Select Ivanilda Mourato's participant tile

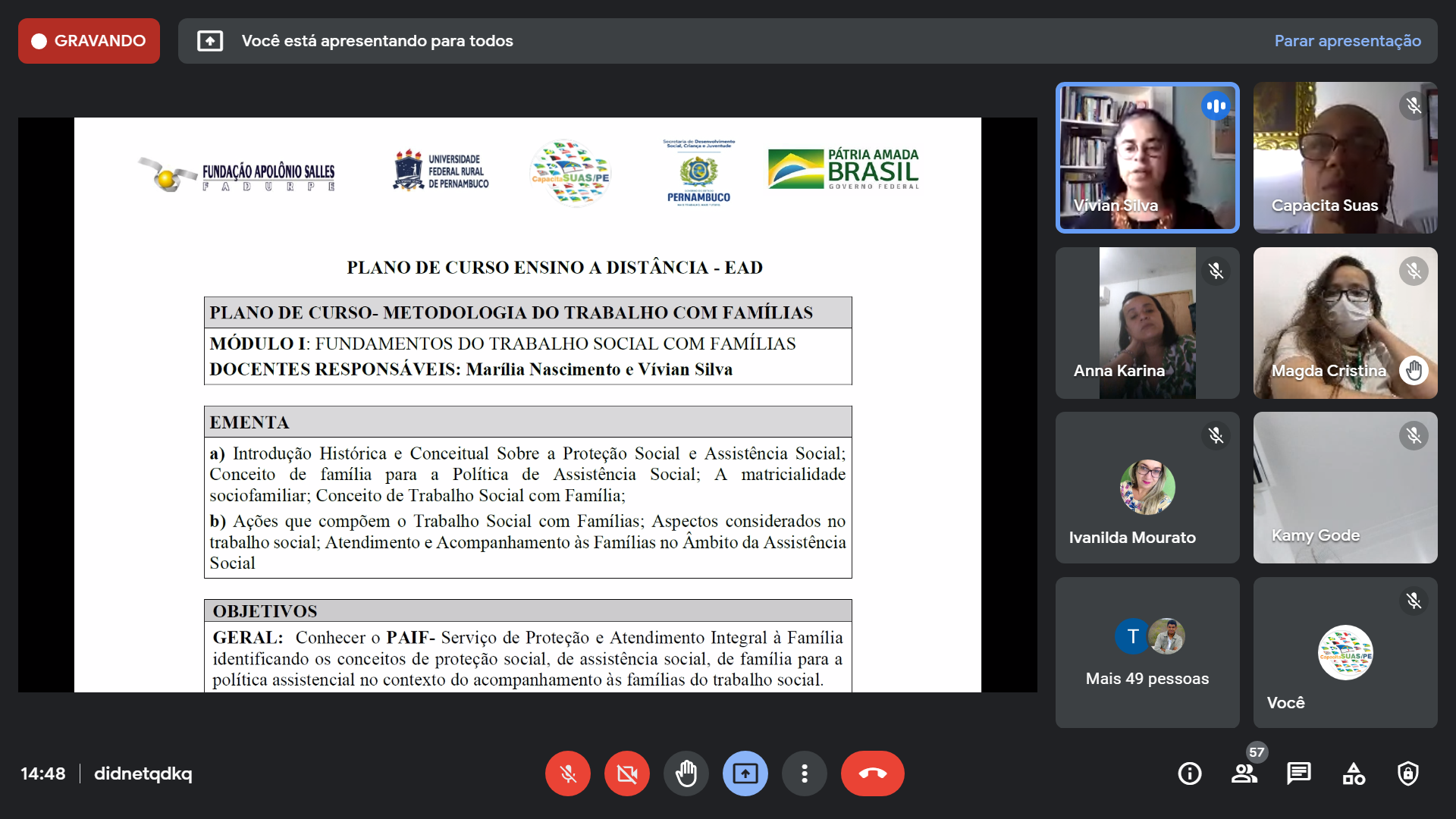[x=1147, y=488]
